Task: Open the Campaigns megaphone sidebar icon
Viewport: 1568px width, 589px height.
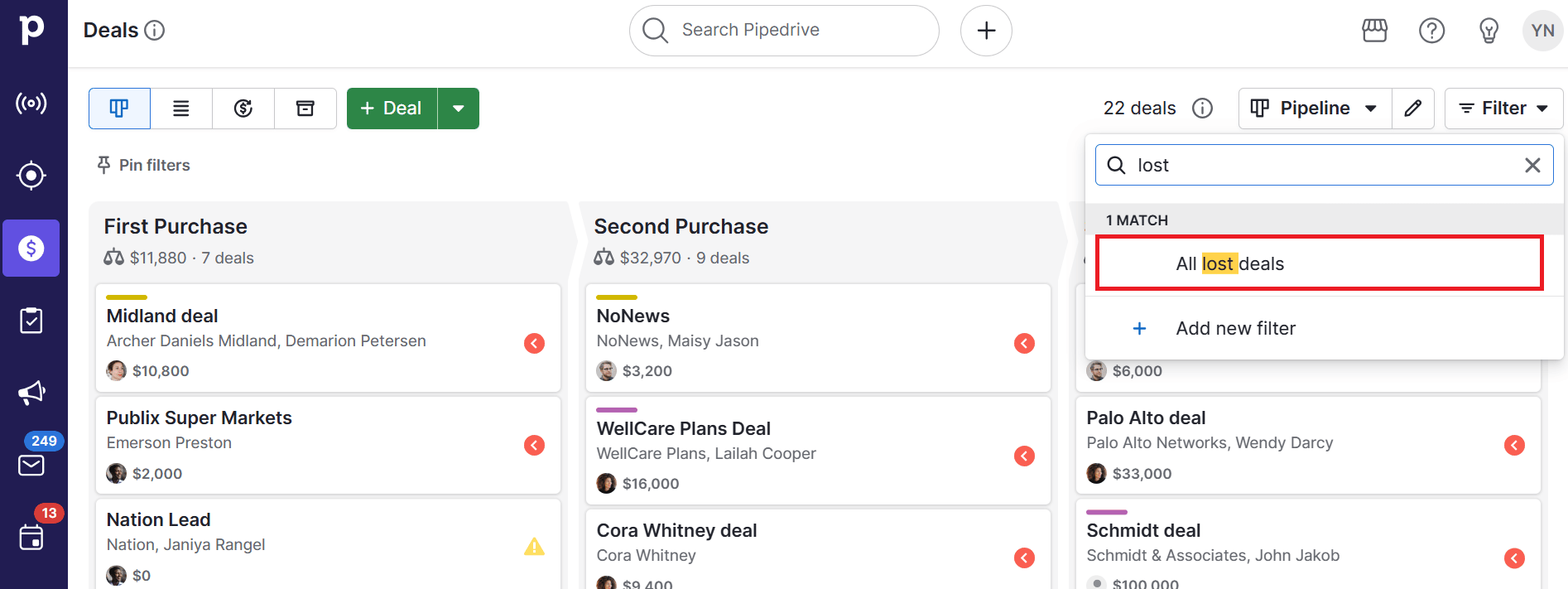Action: [31, 393]
